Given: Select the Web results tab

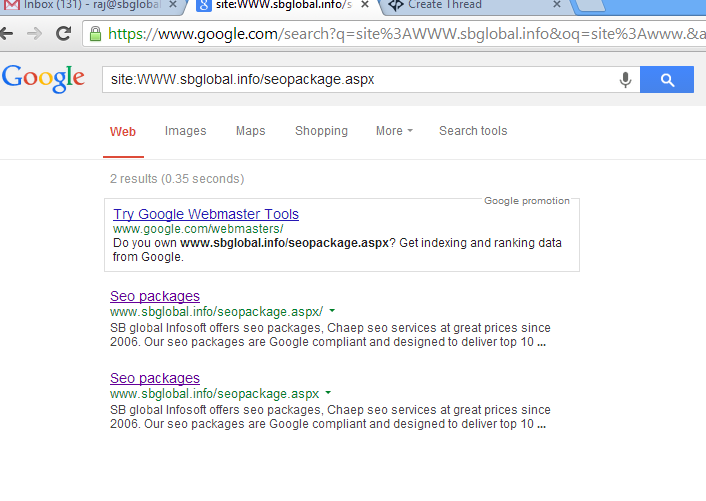Looking at the screenshot, I should point(123,131).
